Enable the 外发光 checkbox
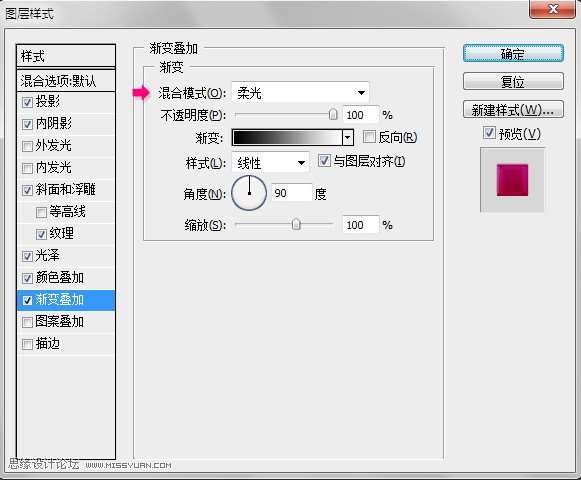This screenshot has height=480, width=581. [27, 146]
